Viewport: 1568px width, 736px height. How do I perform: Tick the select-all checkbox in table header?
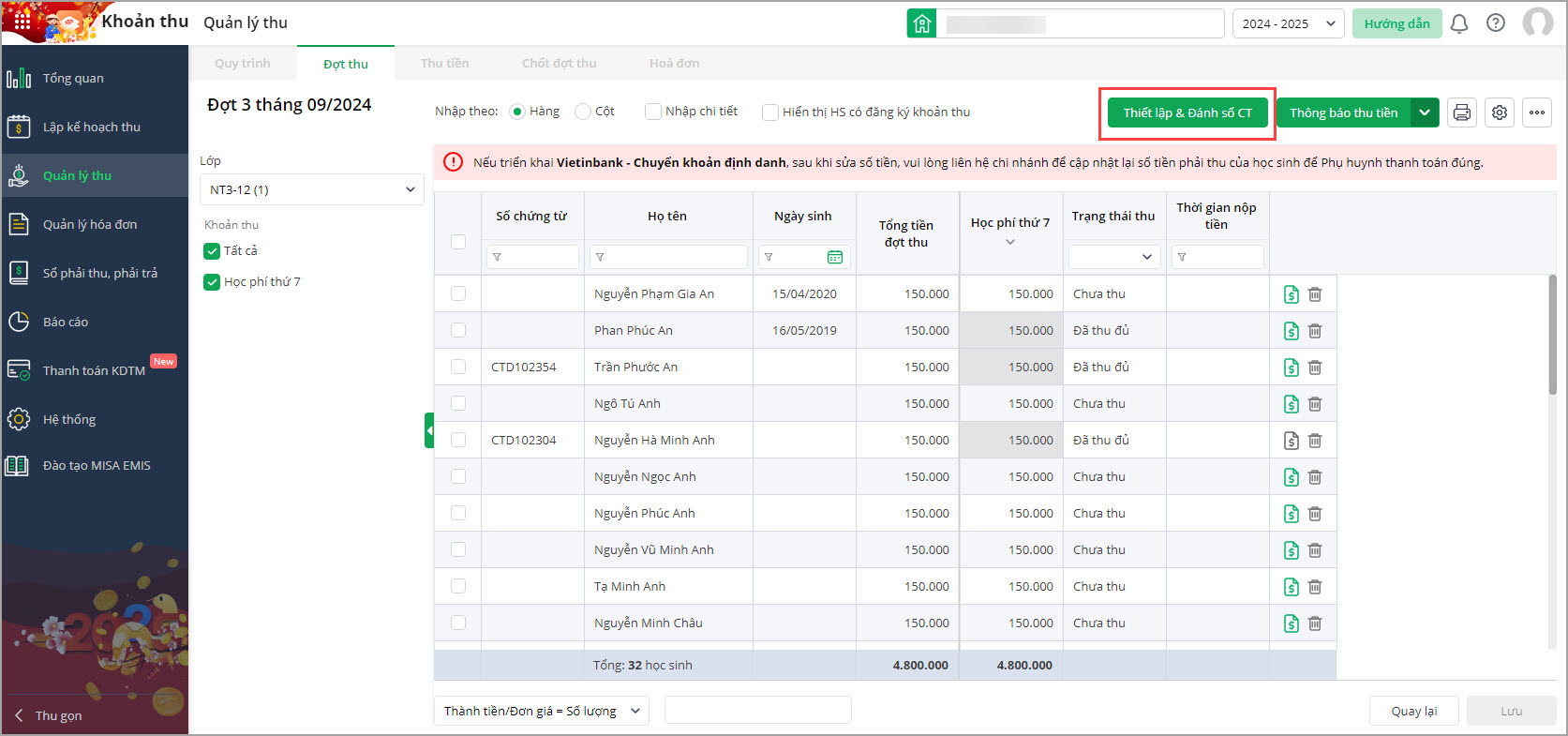pos(458,242)
